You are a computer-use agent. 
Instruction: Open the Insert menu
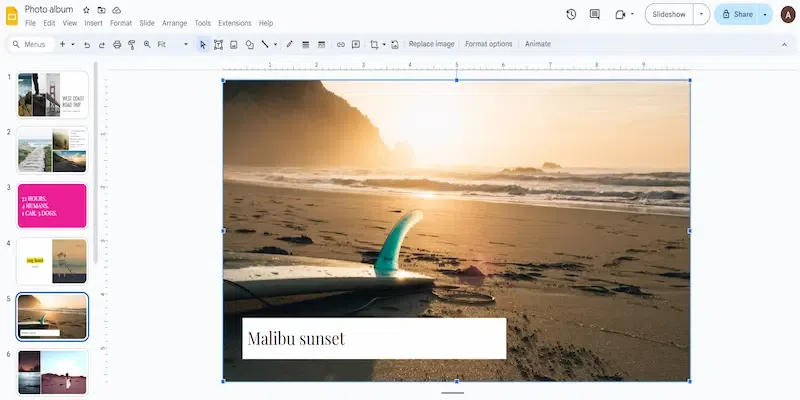pyautogui.click(x=93, y=23)
